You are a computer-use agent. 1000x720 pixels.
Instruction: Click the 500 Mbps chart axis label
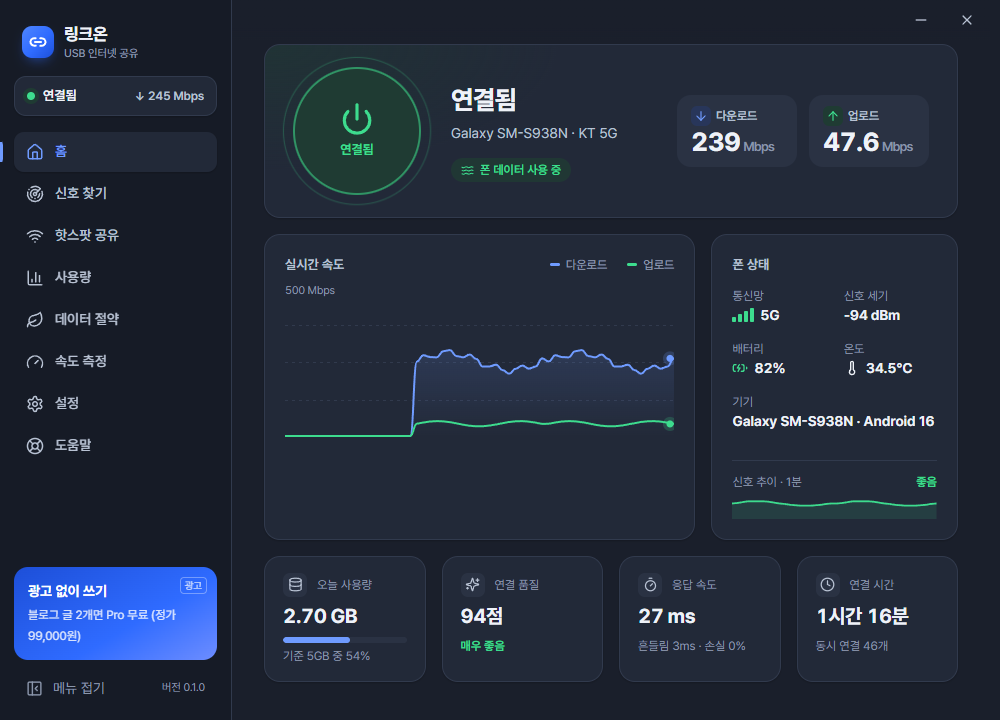(x=310, y=290)
